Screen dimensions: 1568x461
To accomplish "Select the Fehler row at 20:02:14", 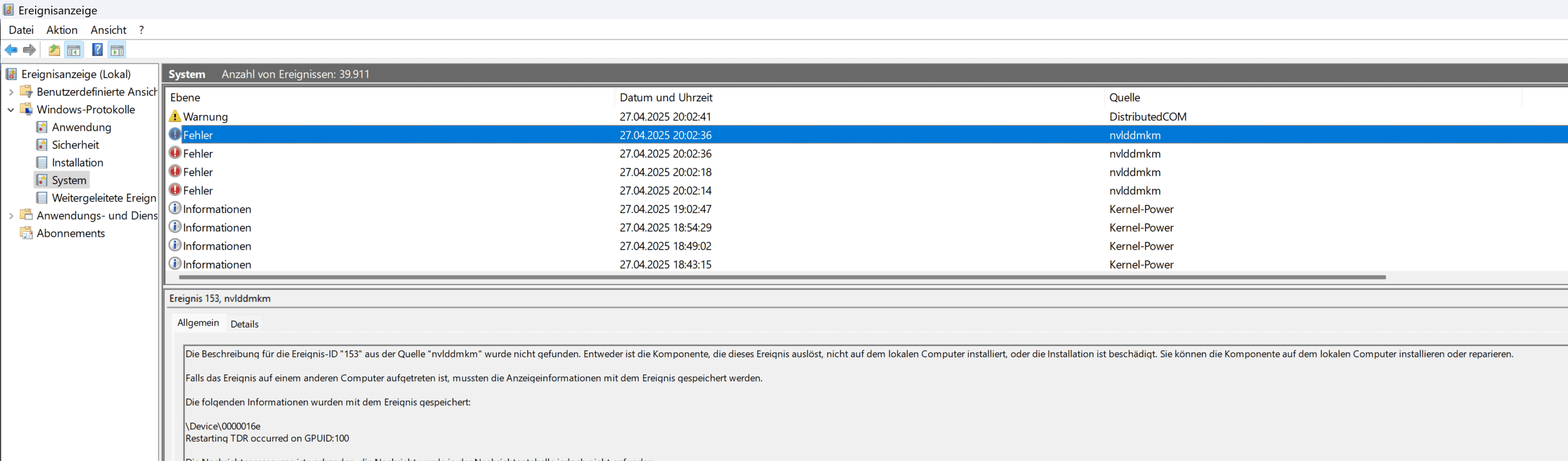I will 867,191.
